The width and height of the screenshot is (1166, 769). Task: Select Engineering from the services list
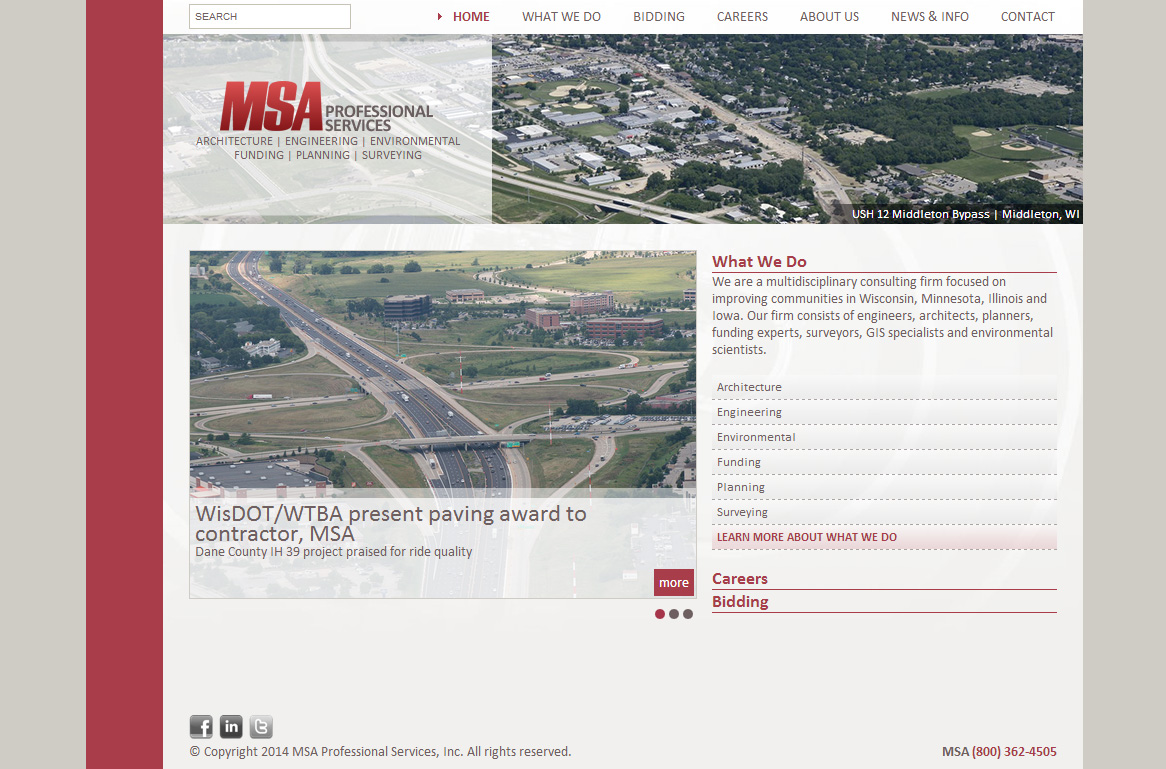pyautogui.click(x=749, y=412)
